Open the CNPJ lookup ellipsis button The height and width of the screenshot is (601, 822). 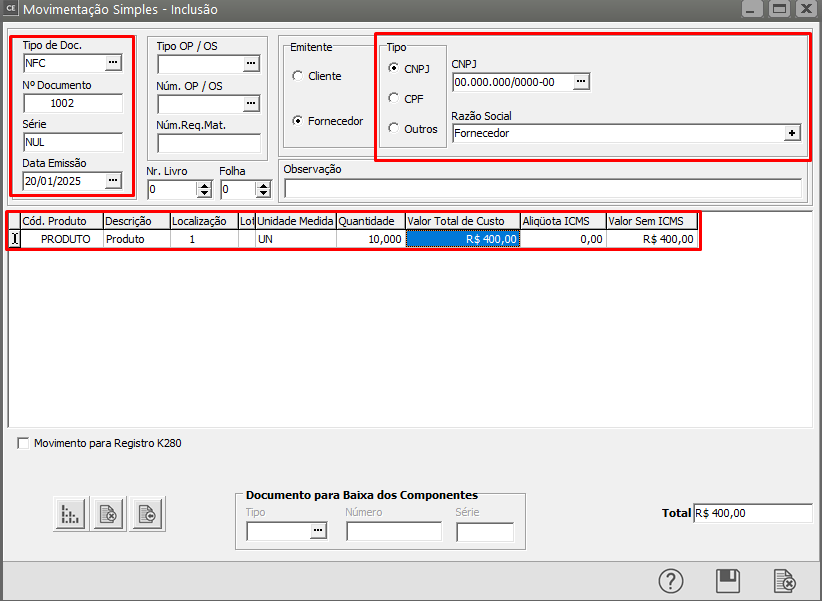point(580,82)
